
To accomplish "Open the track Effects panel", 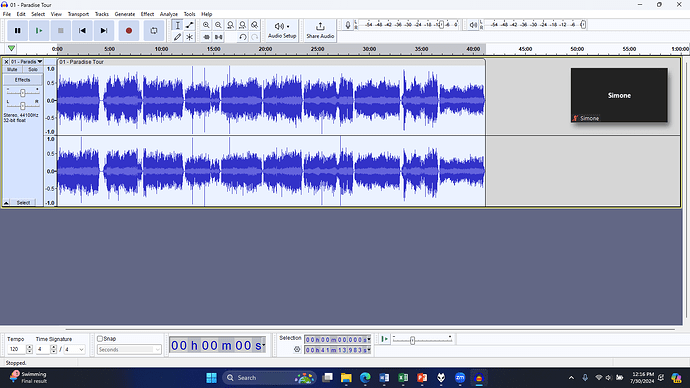I will [22, 80].
